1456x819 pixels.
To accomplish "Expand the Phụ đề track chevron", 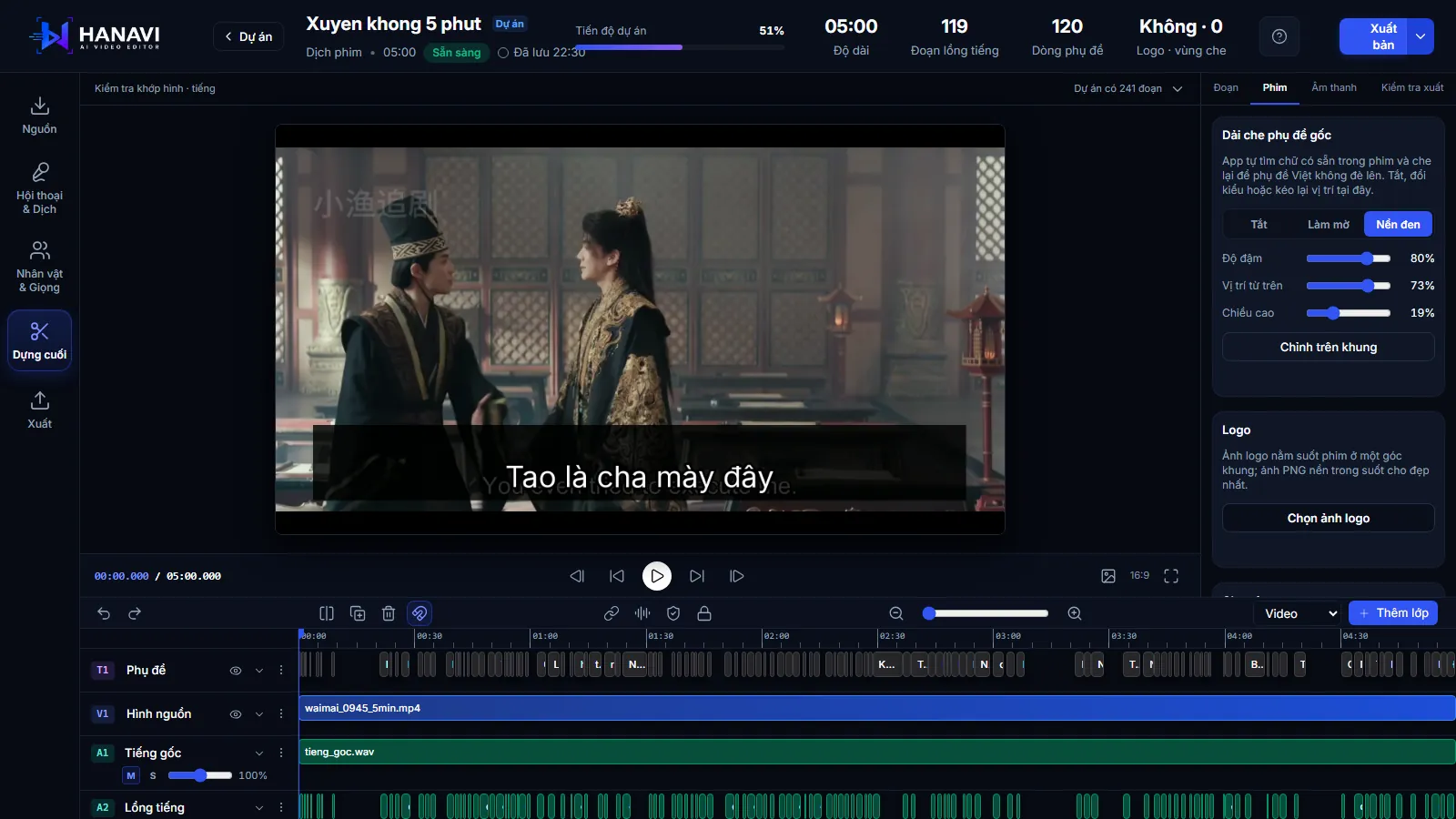I will point(259,671).
